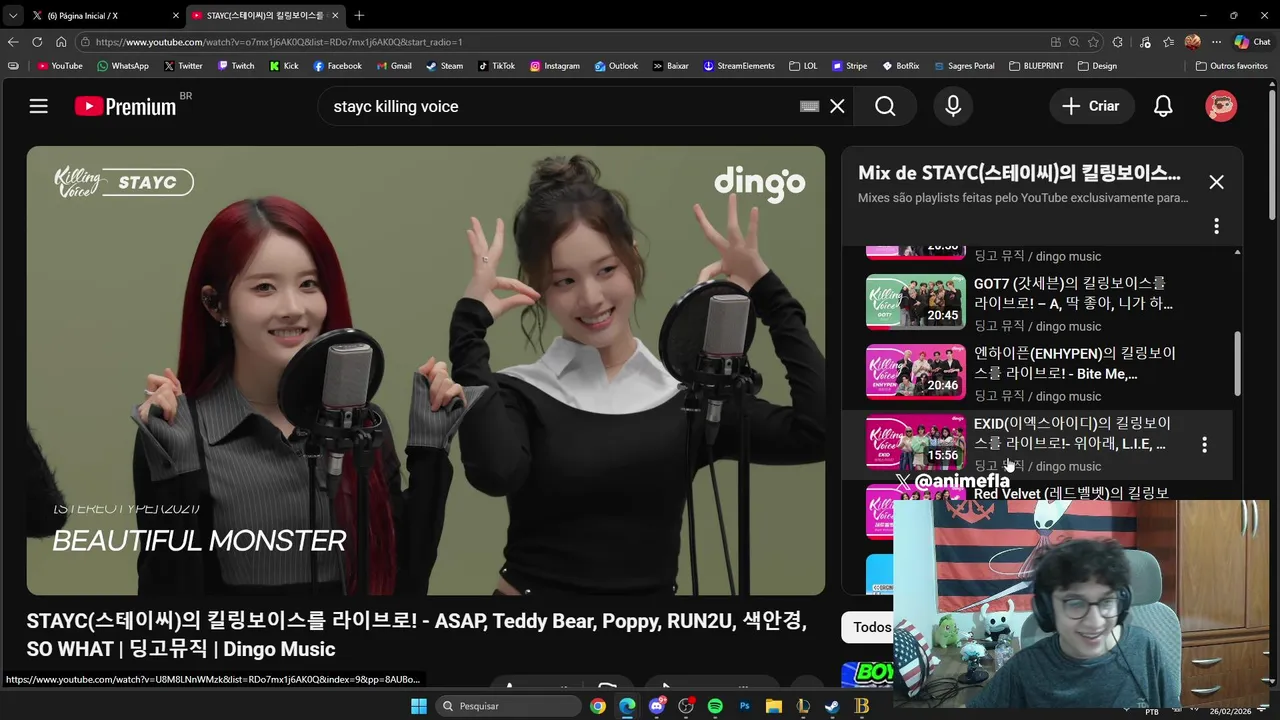Screen dimensions: 1280x720
Task: Open the browser tab list dropdown
Action: point(12,15)
